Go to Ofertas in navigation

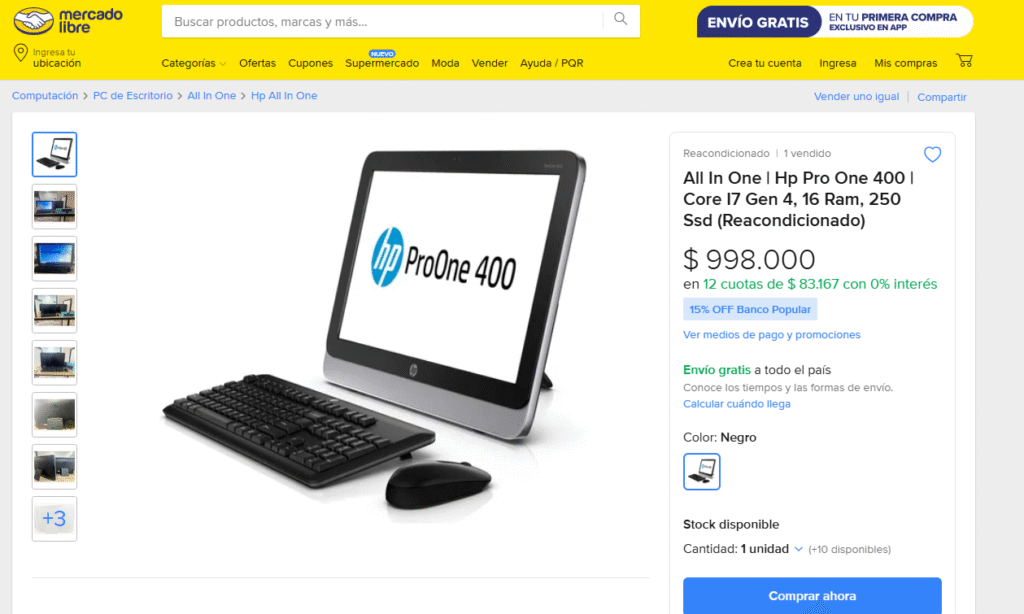point(257,63)
